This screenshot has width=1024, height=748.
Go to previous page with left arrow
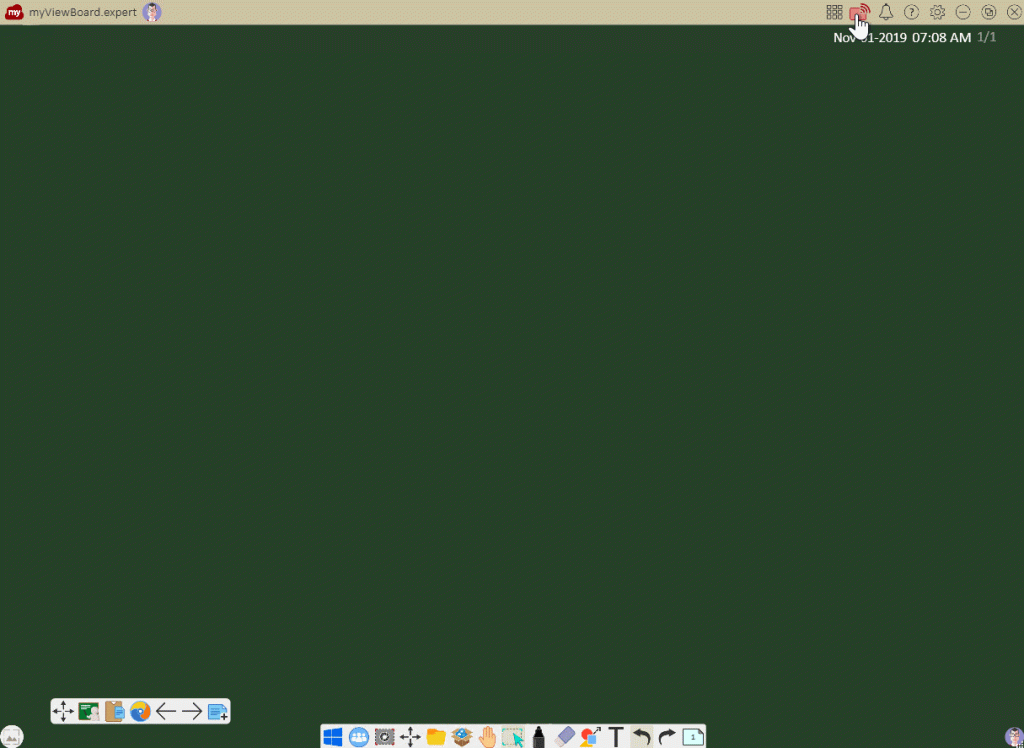(x=166, y=711)
